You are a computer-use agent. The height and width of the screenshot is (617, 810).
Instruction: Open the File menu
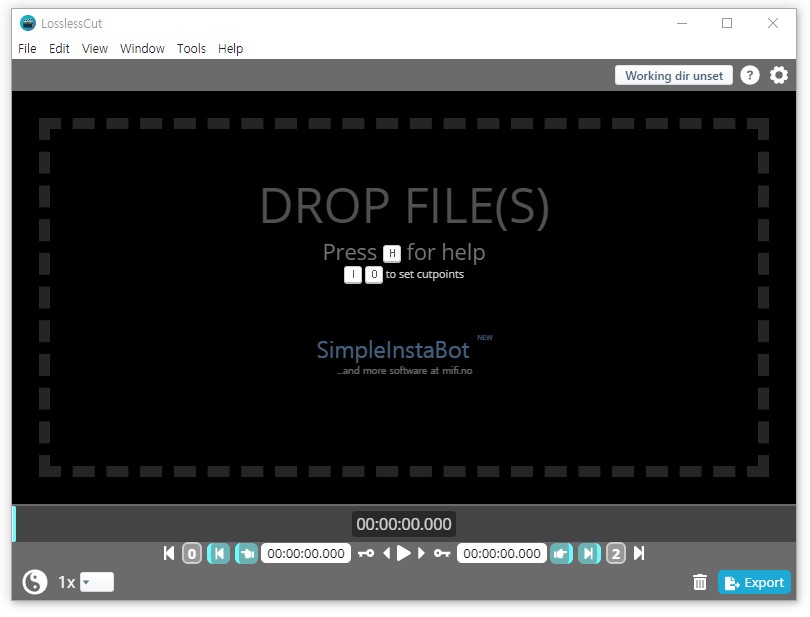coord(27,49)
